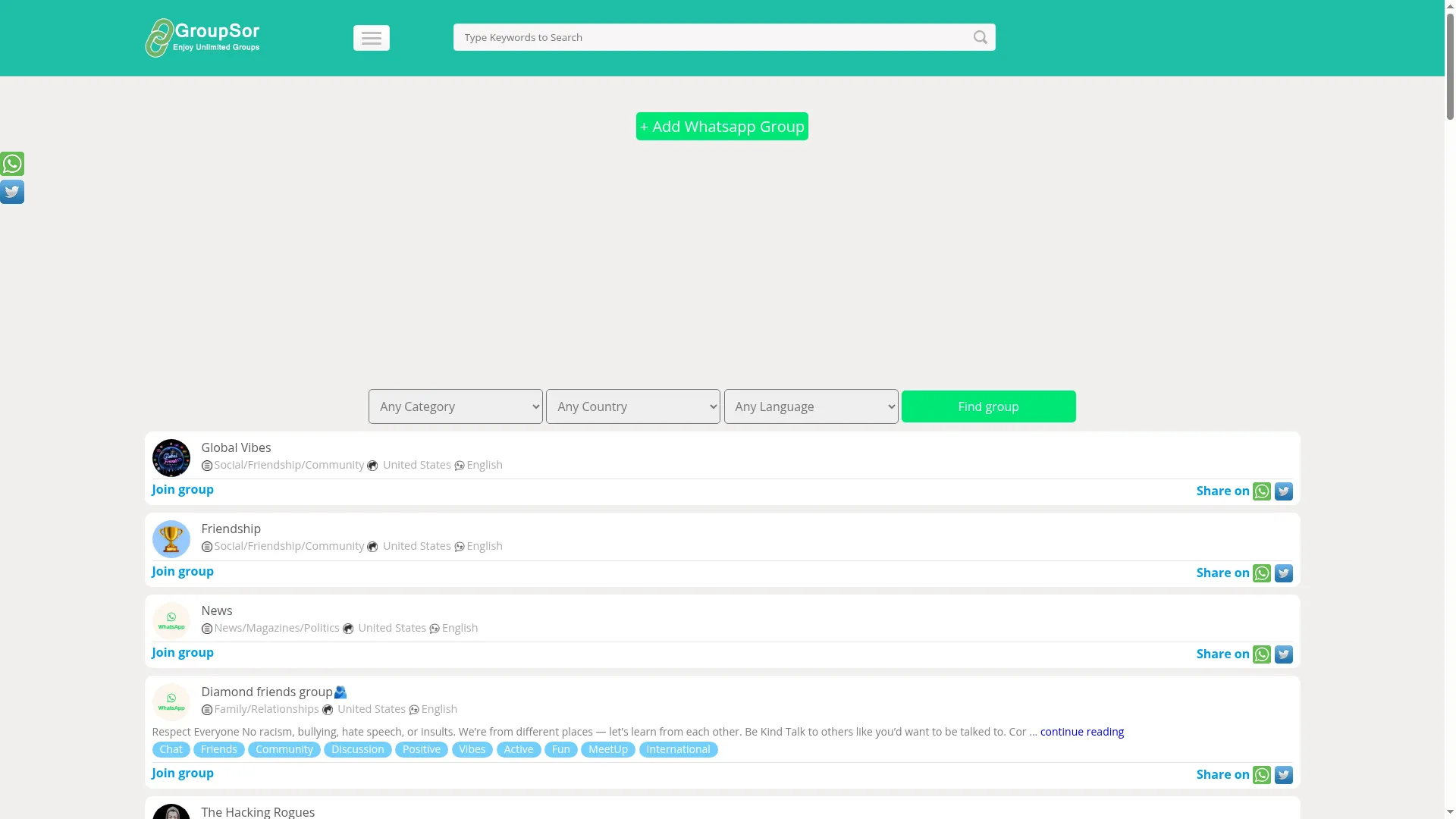Select the Community tag
The width and height of the screenshot is (1456, 819).
(284, 749)
